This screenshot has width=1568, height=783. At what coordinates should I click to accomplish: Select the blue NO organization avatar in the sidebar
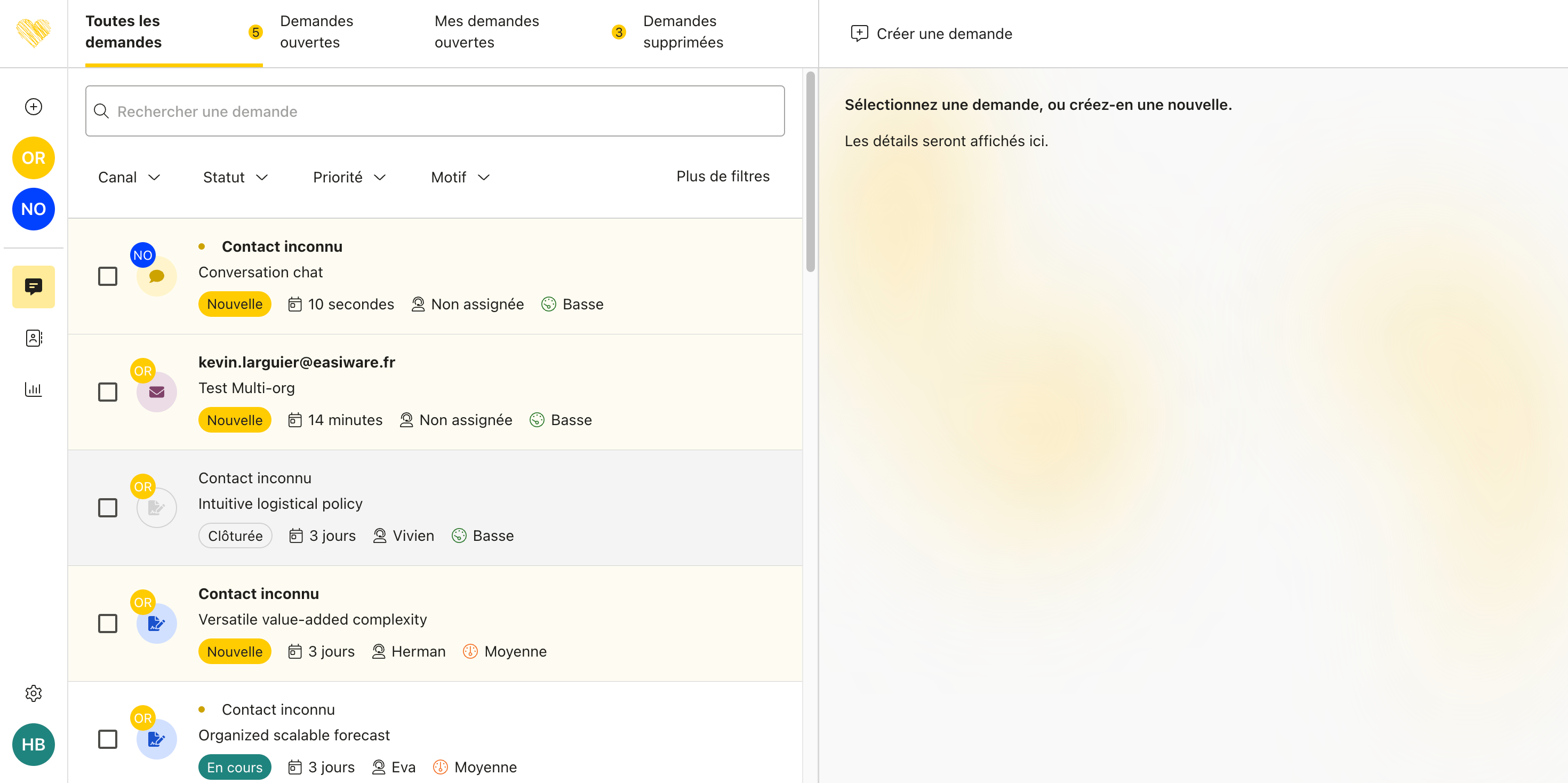34,209
